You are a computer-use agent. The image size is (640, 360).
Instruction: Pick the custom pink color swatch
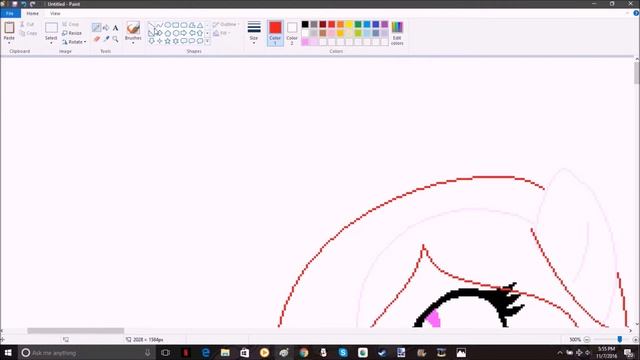(x=305, y=42)
